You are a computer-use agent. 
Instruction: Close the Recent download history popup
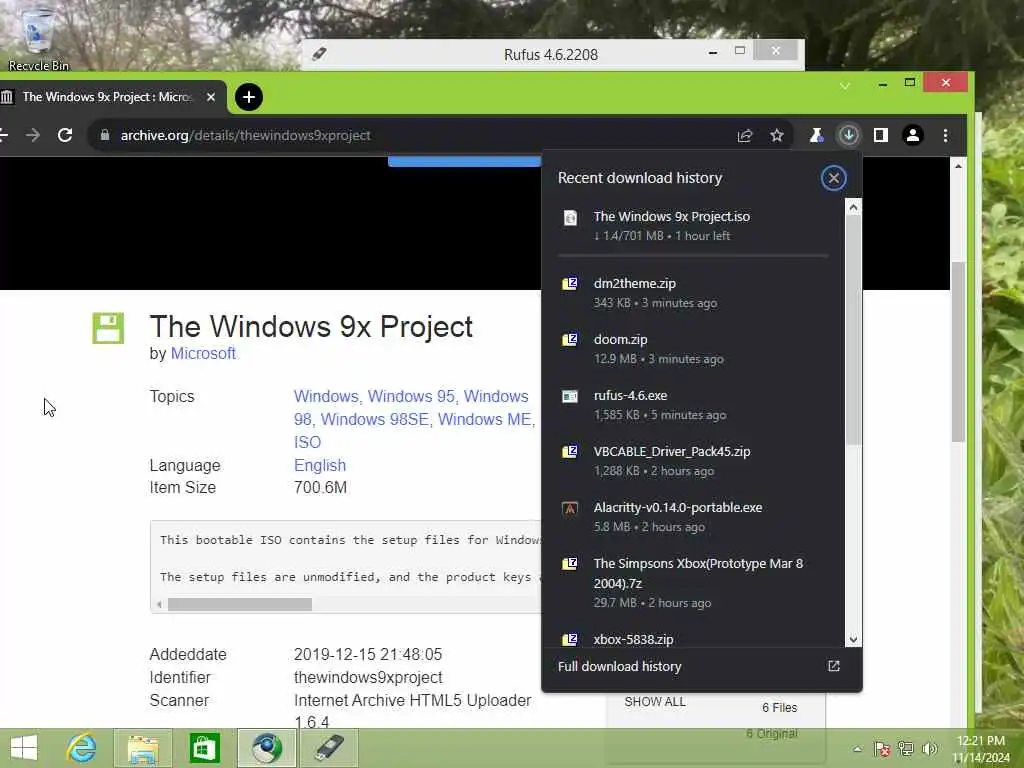(833, 178)
